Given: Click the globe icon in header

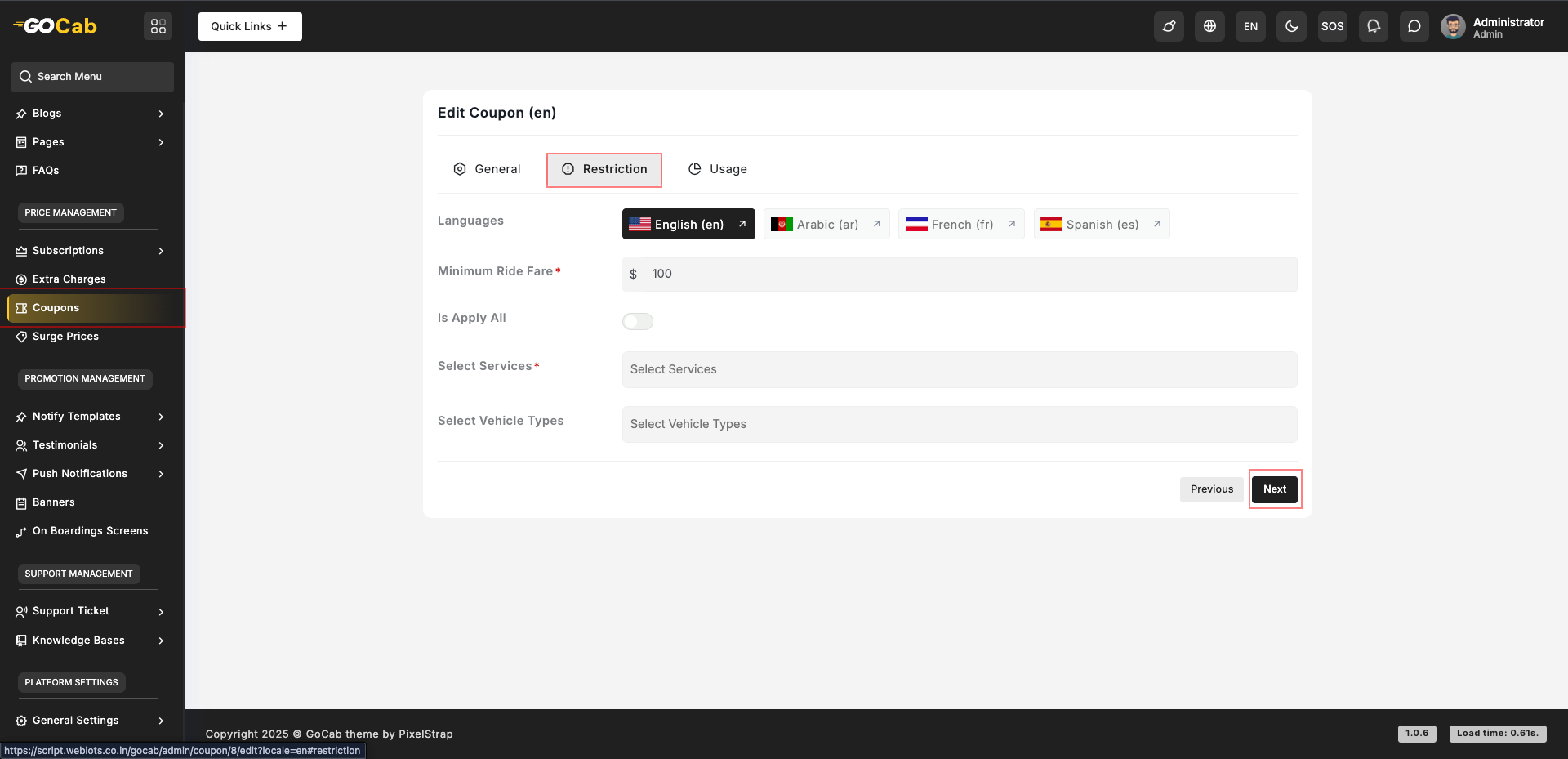Looking at the screenshot, I should click(x=1209, y=26).
